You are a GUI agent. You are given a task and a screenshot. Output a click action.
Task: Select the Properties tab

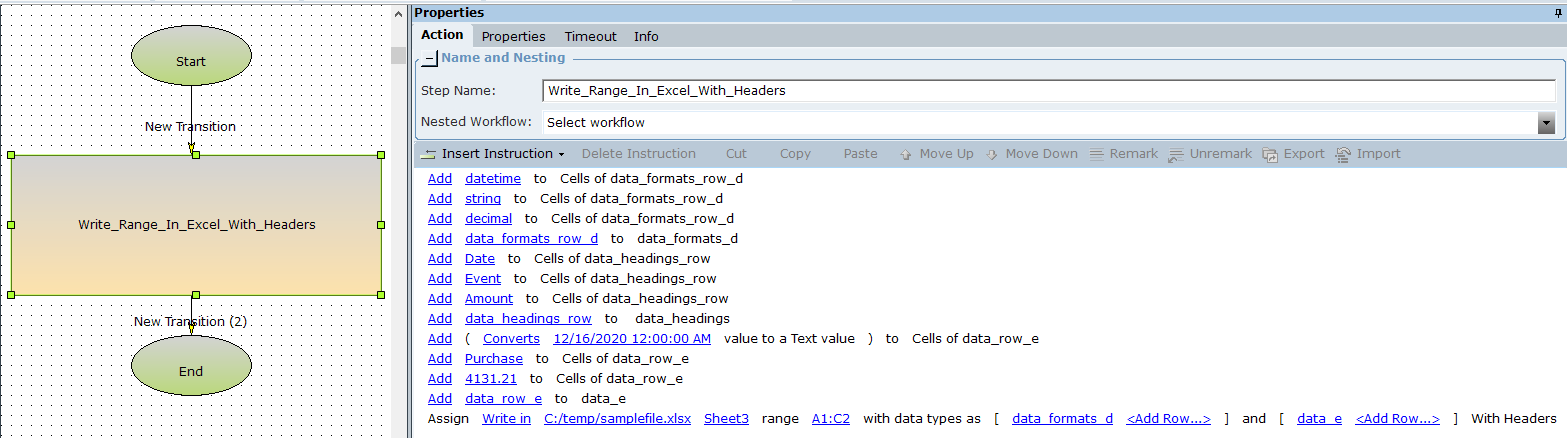click(513, 36)
